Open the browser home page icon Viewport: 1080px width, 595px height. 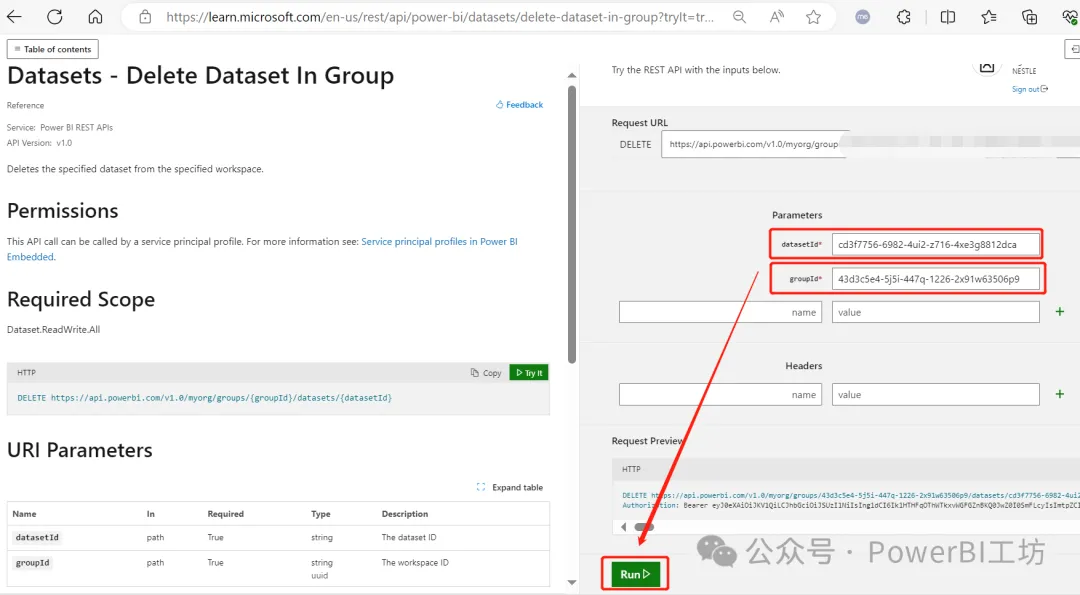coord(95,17)
